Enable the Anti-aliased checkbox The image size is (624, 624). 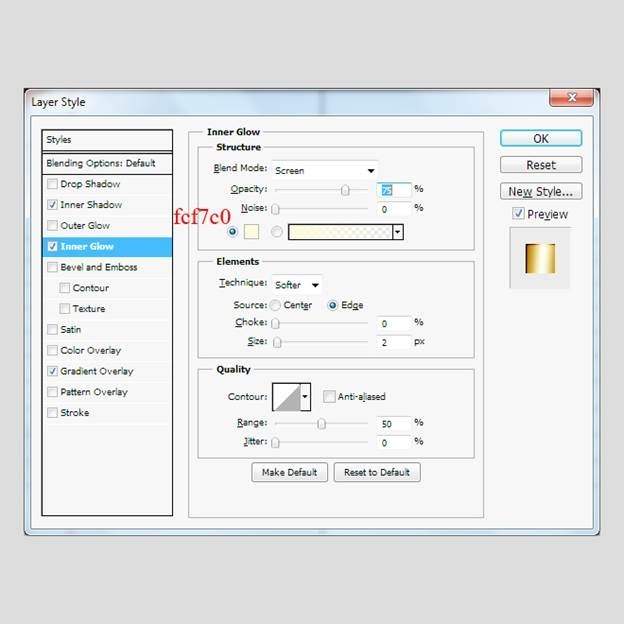click(x=329, y=397)
